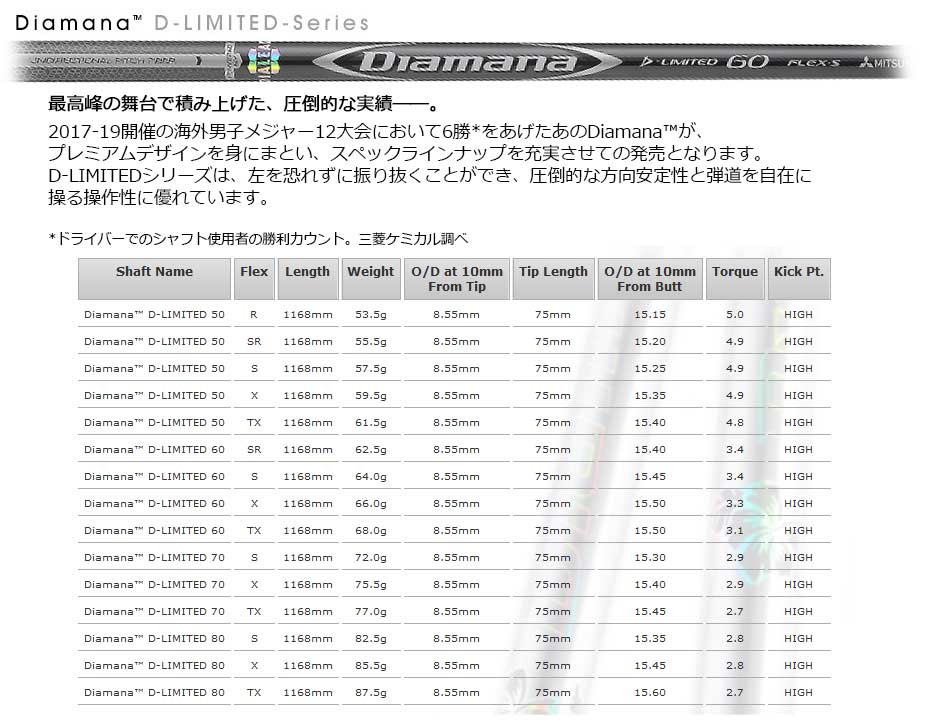Image resolution: width=925 pixels, height=725 pixels.
Task: Click the Flex column header
Action: (x=254, y=278)
